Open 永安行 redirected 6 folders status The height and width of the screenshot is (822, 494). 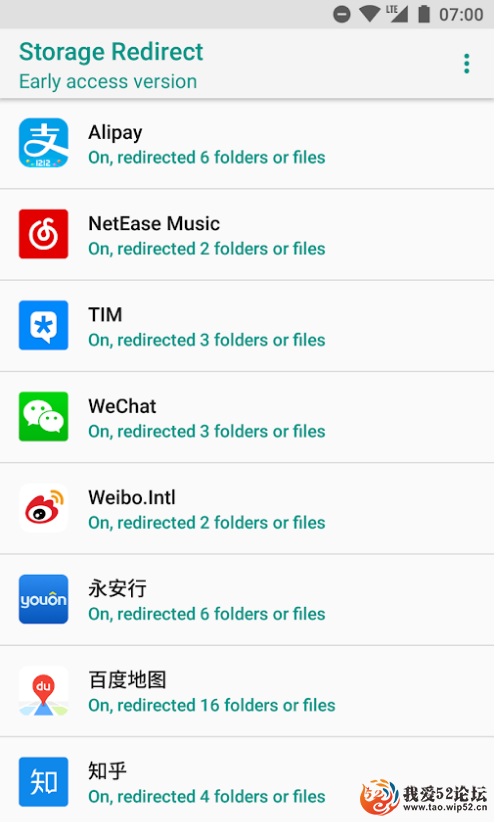[x=207, y=614]
